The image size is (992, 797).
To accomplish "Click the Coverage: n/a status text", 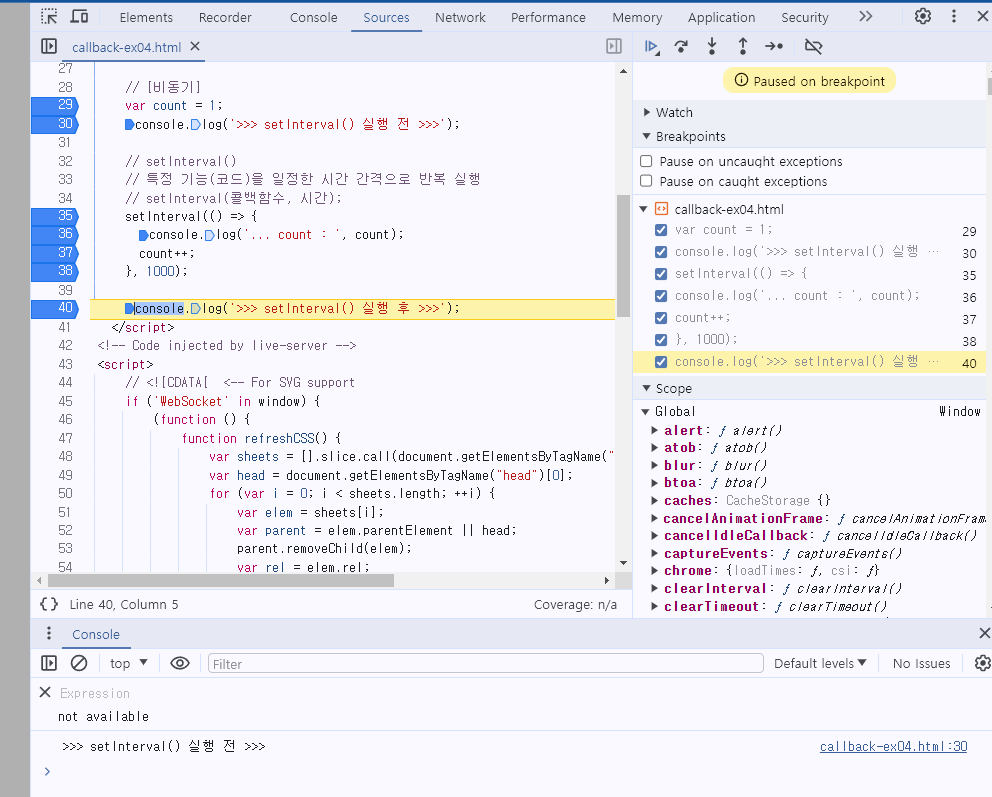I will (574, 605).
